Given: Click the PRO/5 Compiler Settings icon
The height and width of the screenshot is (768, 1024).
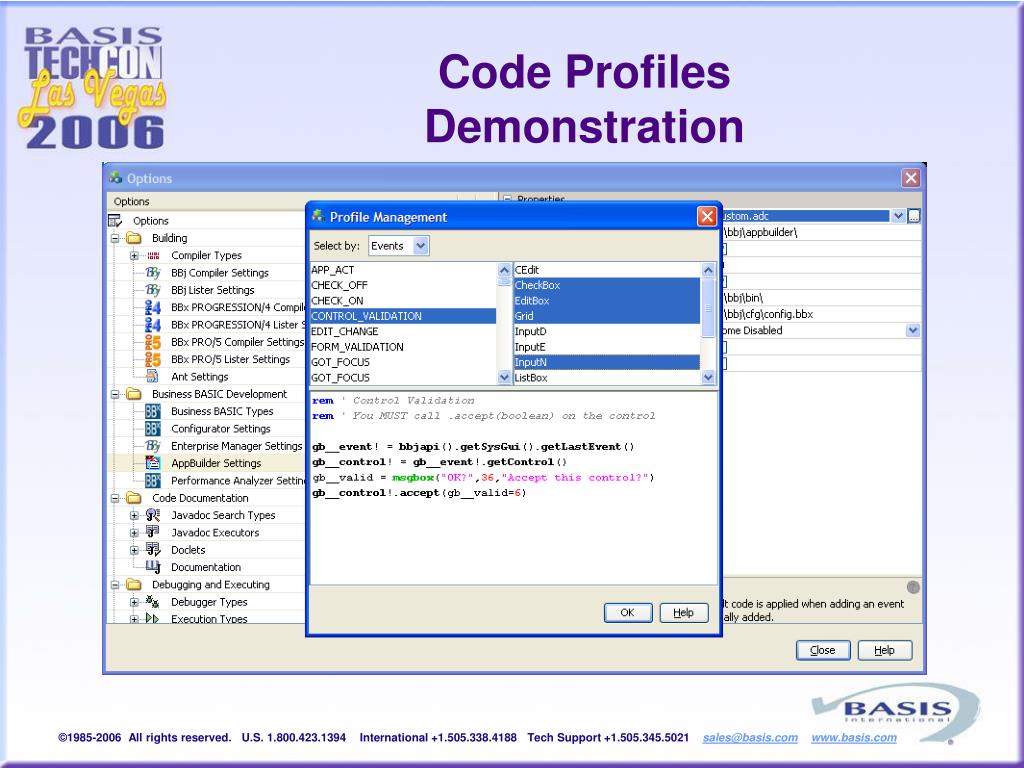Looking at the screenshot, I should (153, 342).
